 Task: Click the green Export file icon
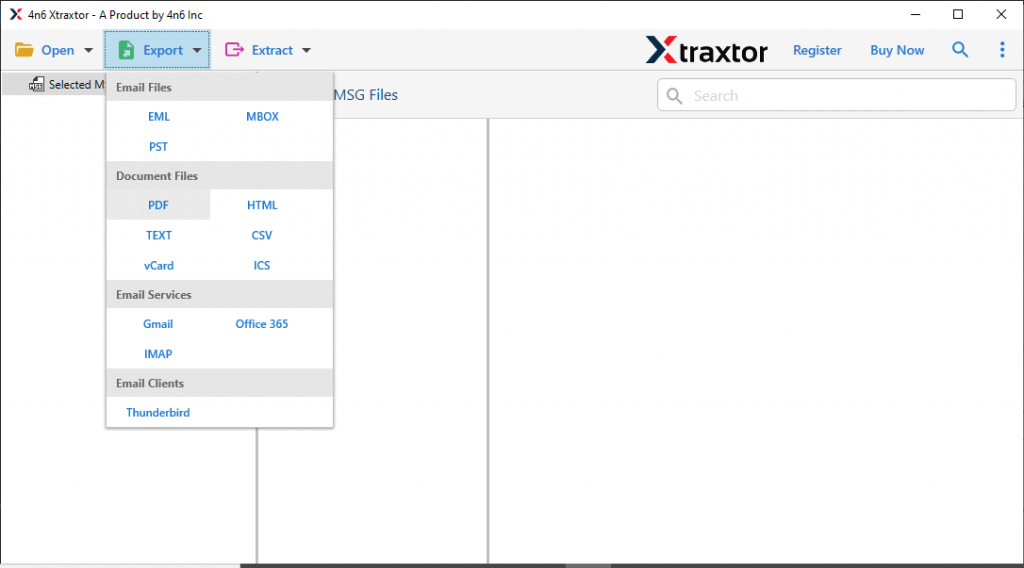pos(126,50)
